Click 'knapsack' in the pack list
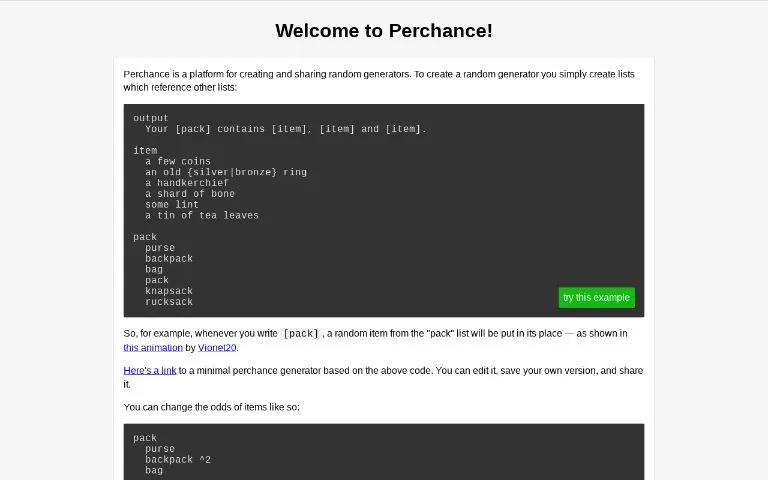Image resolution: width=768 pixels, height=480 pixels. click(x=169, y=291)
